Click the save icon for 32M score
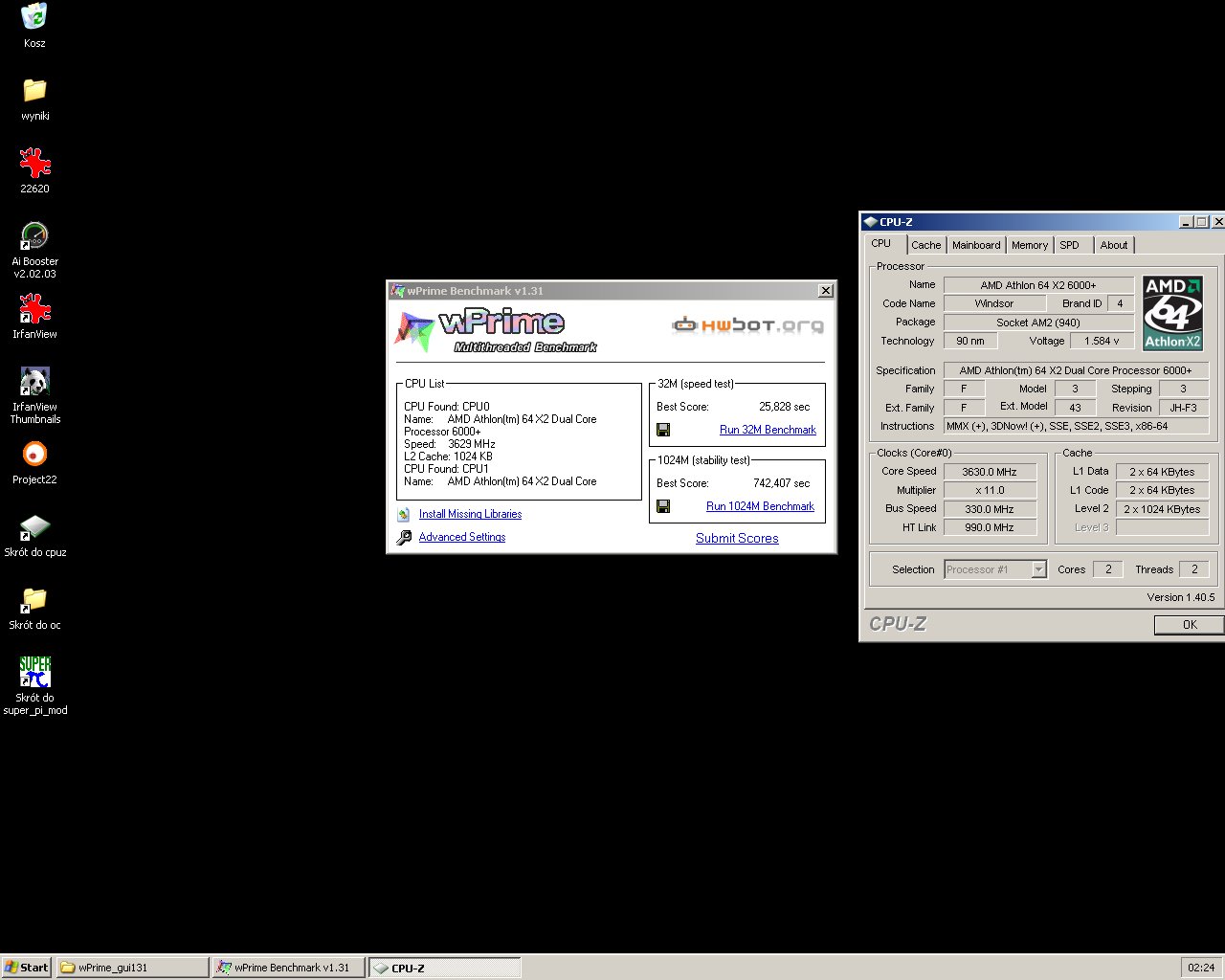1225x980 pixels. (663, 430)
